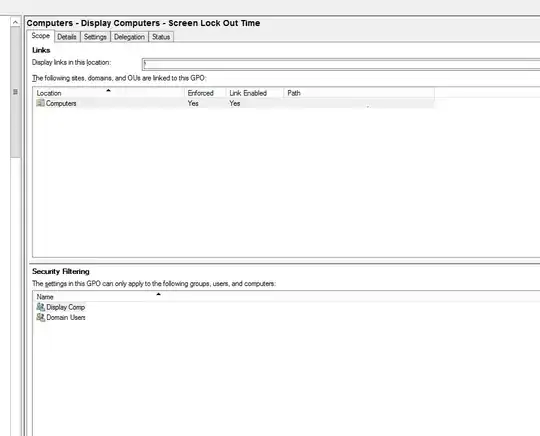Open the Display links in this location combo box
Image resolution: width=540 pixels, height=436 pixels.
point(341,64)
